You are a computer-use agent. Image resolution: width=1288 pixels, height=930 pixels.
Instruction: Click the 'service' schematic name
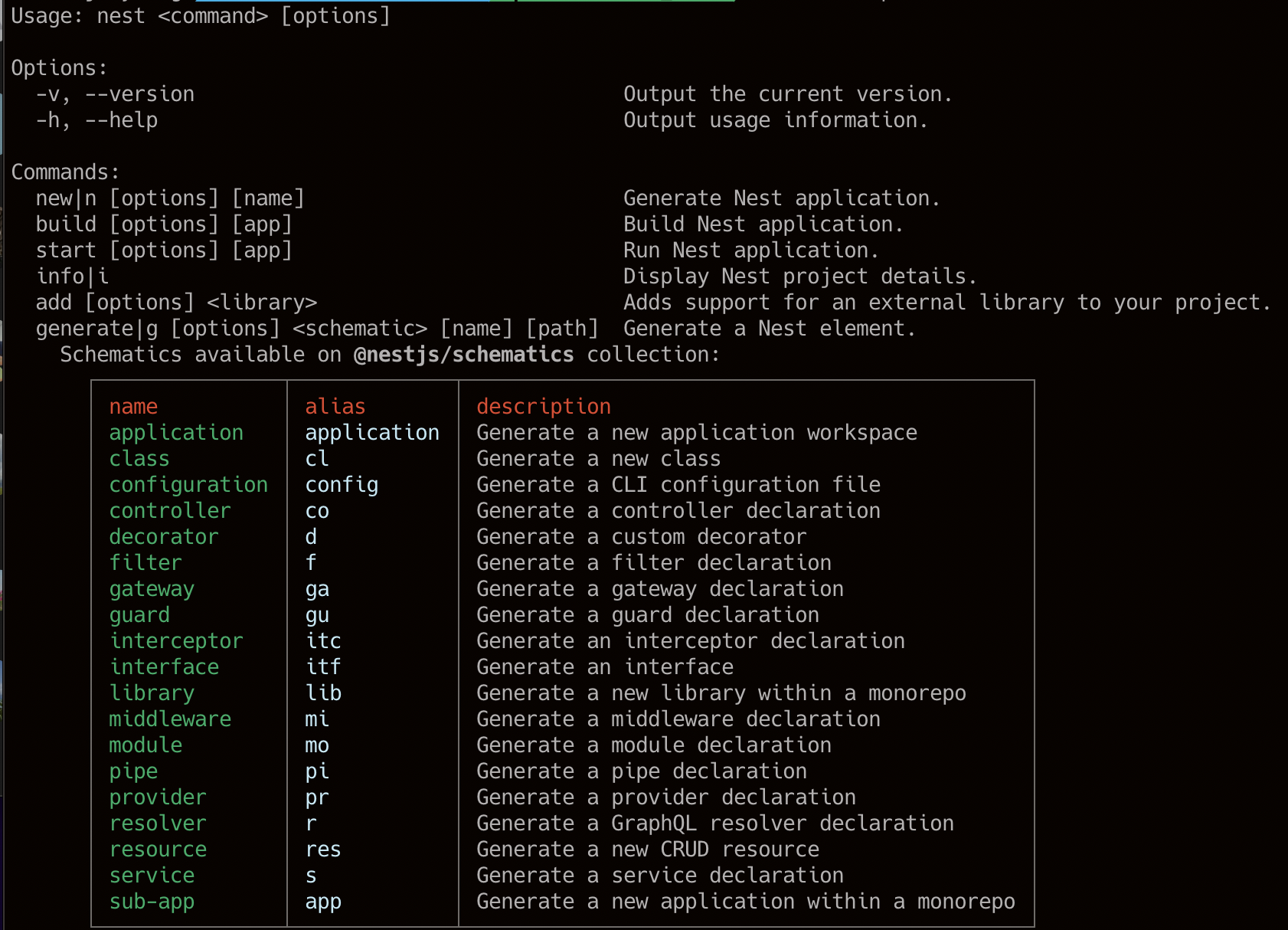tap(152, 876)
